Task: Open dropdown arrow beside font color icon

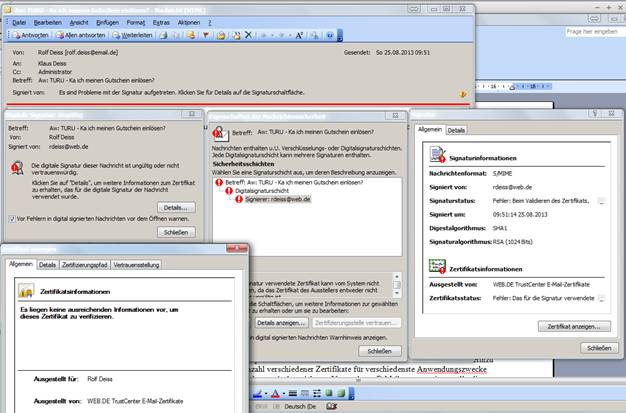Action: tap(284, 394)
